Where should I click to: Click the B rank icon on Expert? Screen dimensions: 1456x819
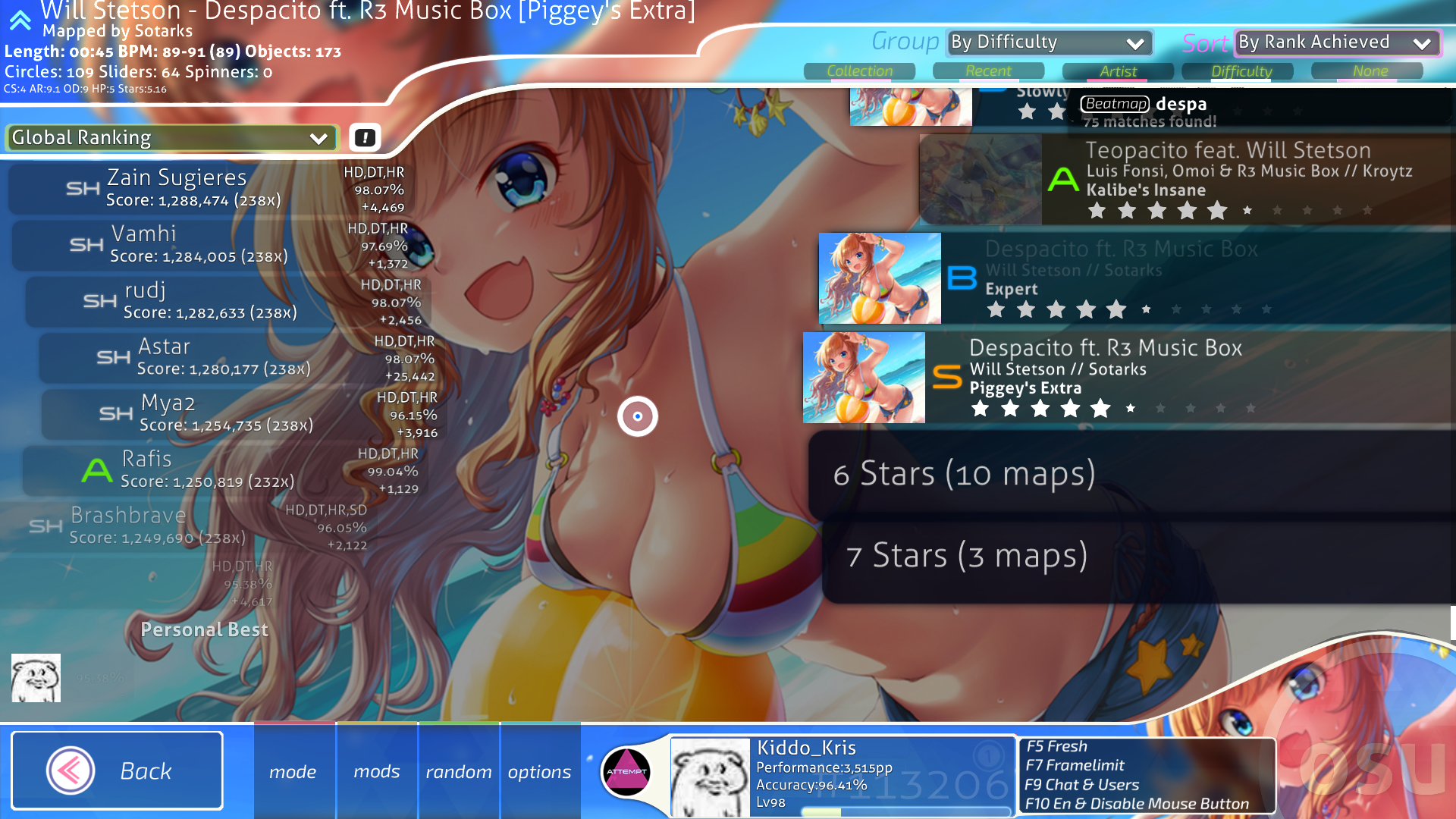(x=962, y=278)
